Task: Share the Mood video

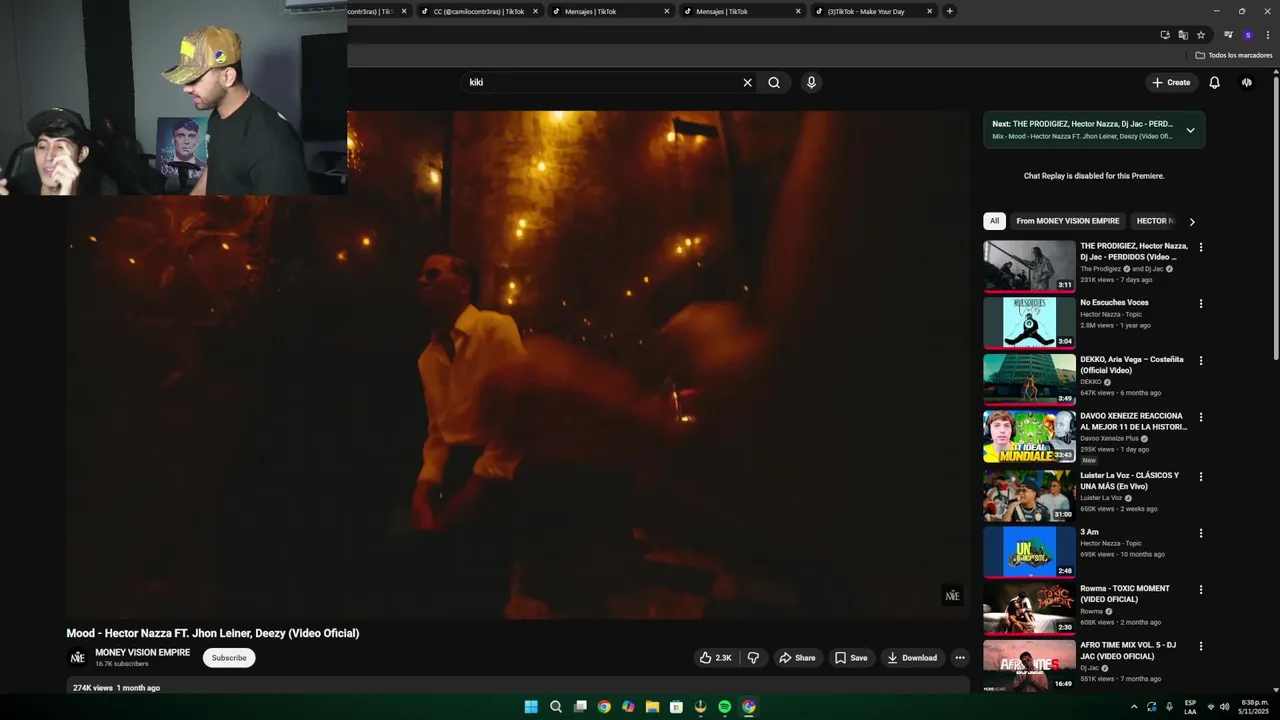Action: 797,658
